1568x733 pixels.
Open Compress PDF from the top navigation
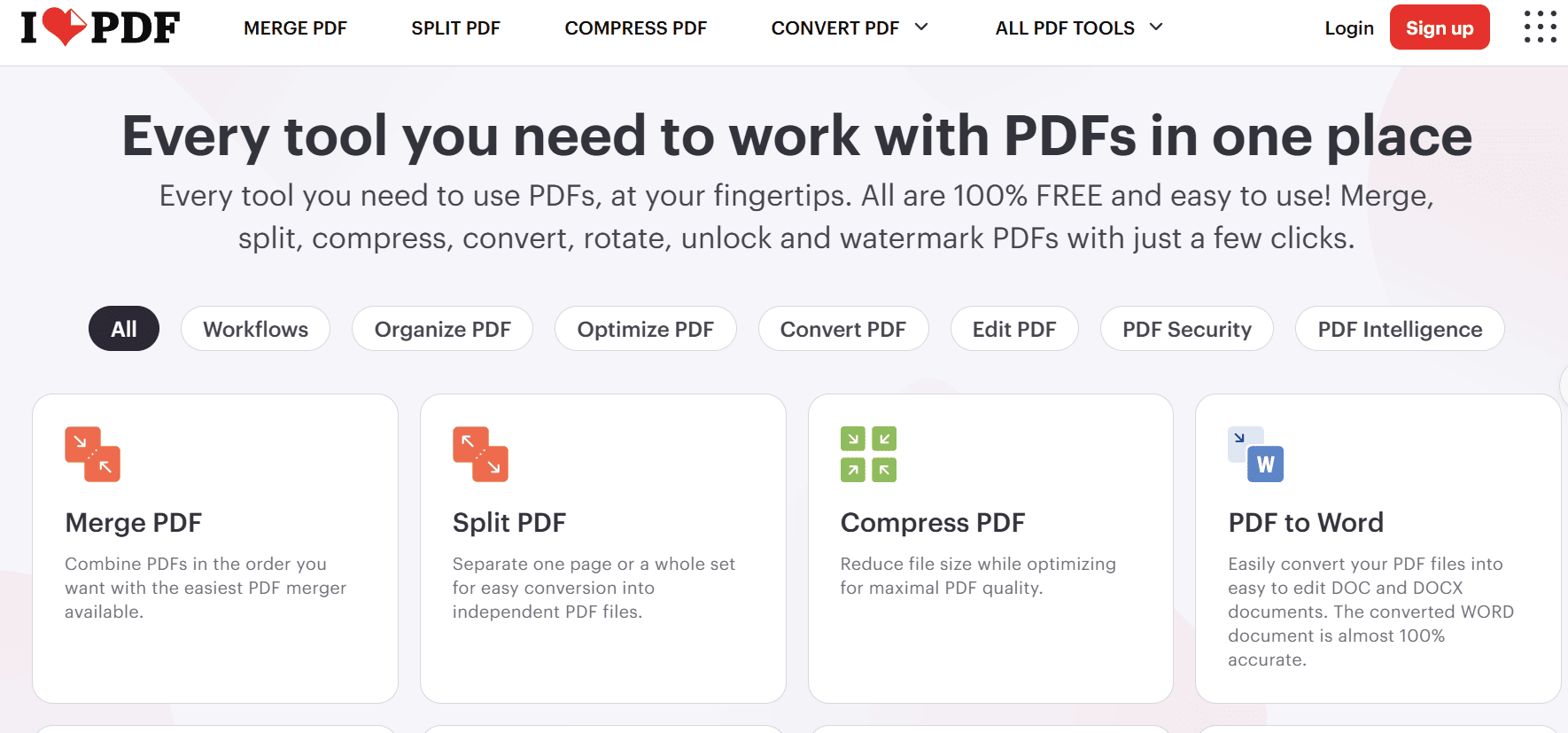(635, 28)
